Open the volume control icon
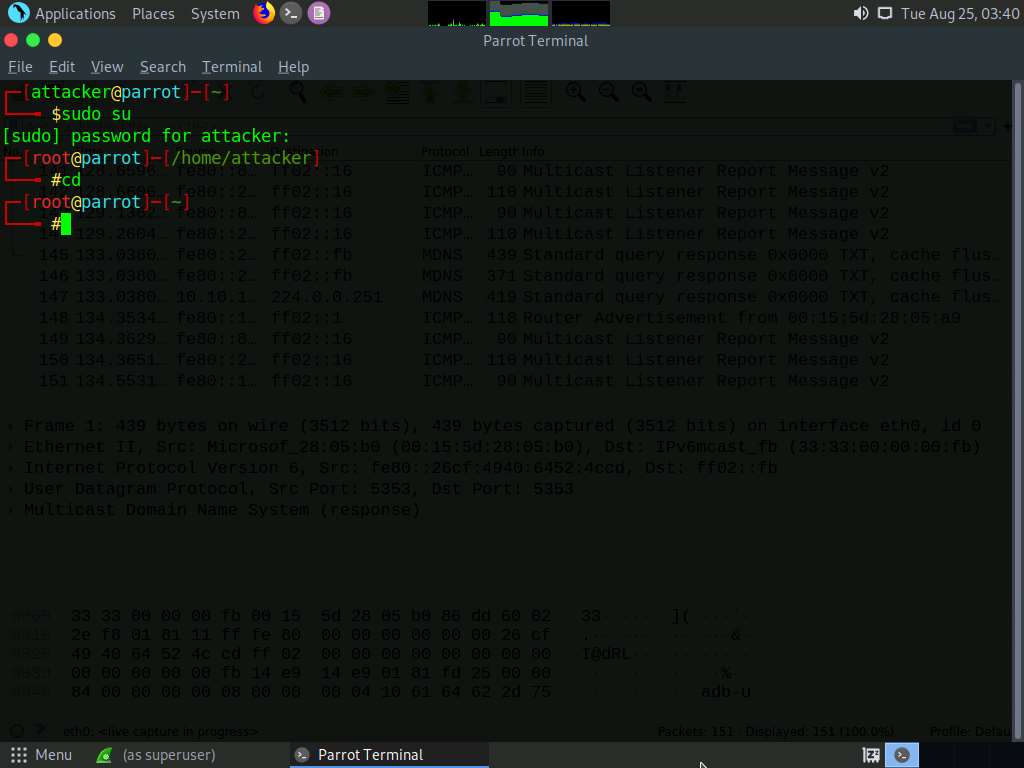 (861, 13)
